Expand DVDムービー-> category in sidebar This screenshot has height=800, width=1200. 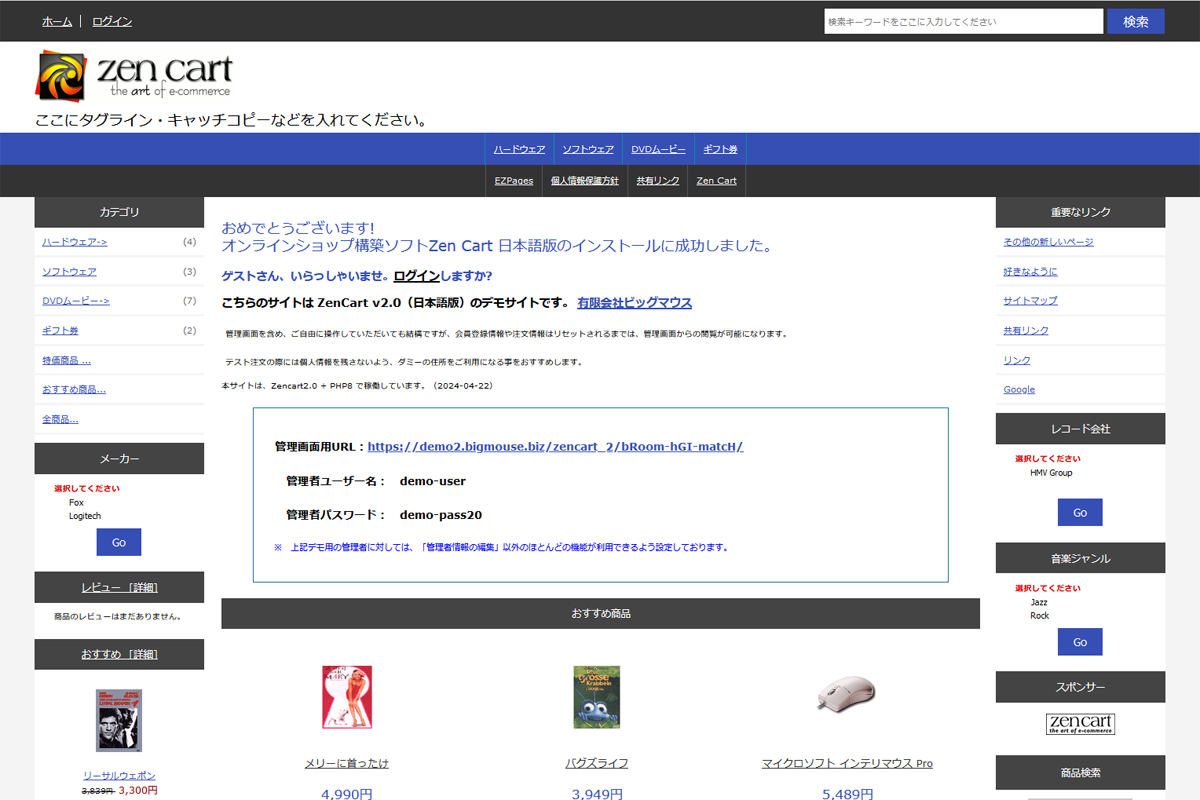(76, 301)
